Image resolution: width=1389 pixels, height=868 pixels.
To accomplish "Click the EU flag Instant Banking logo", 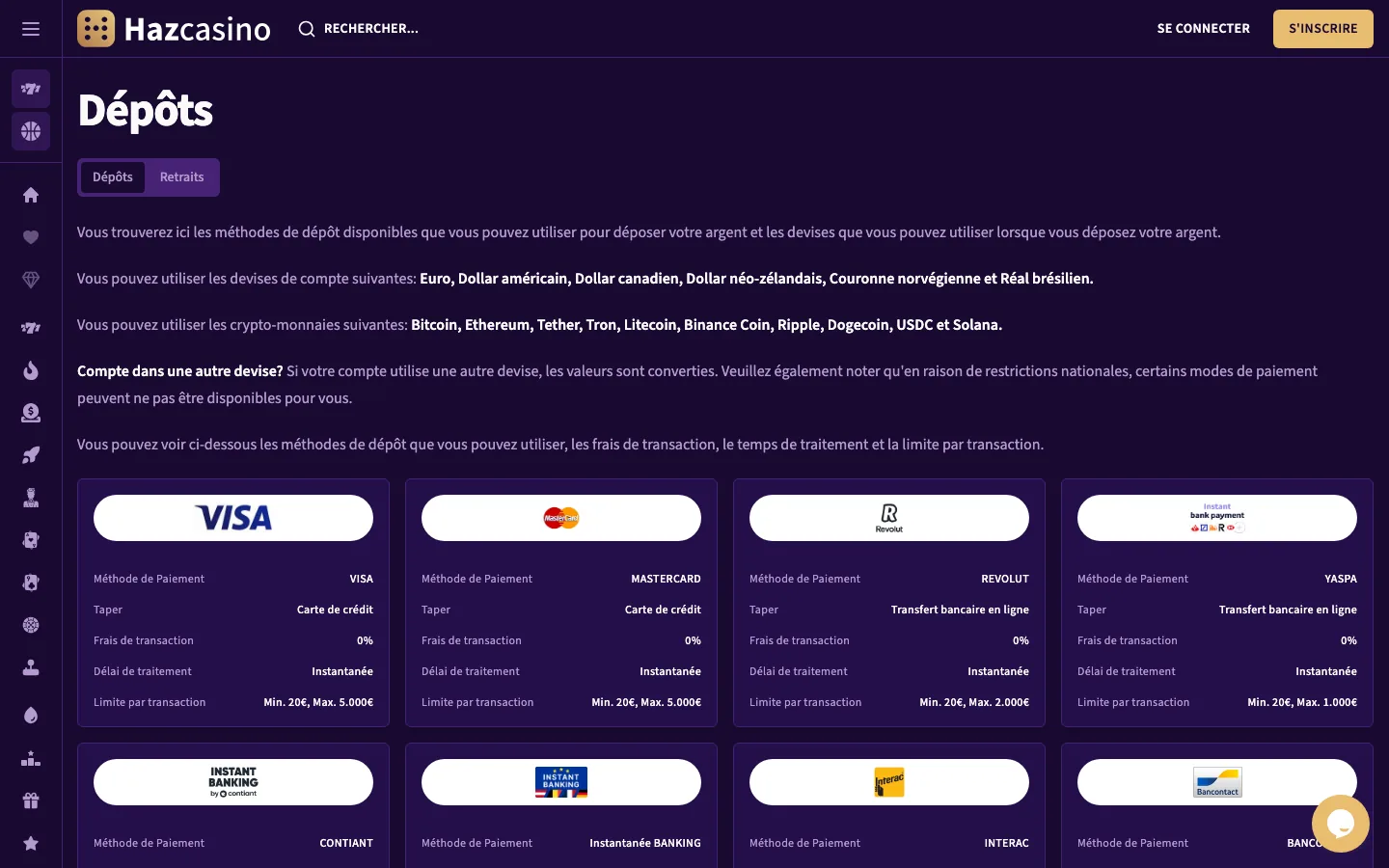I will tap(561, 782).
